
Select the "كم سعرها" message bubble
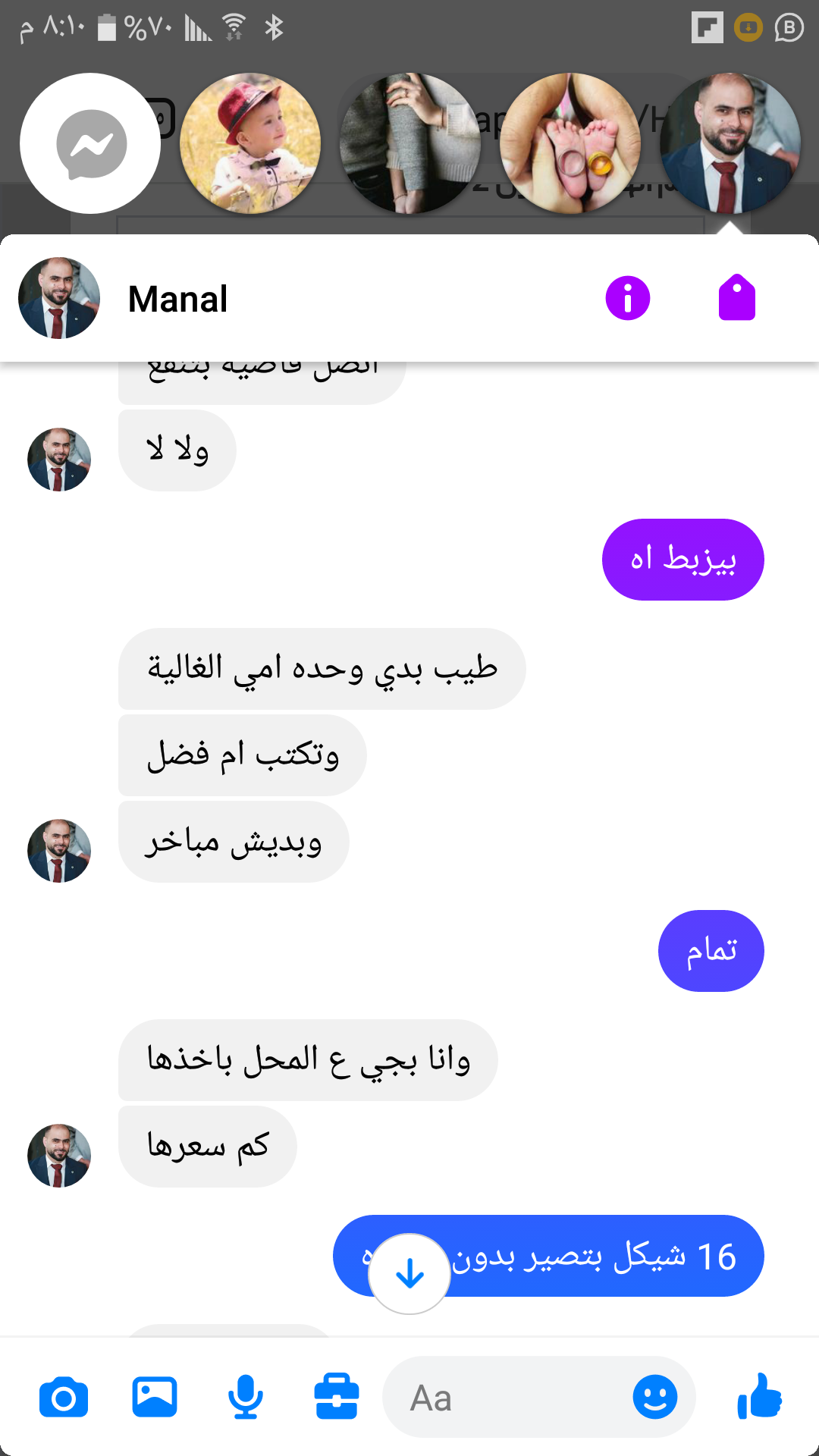(x=208, y=1146)
